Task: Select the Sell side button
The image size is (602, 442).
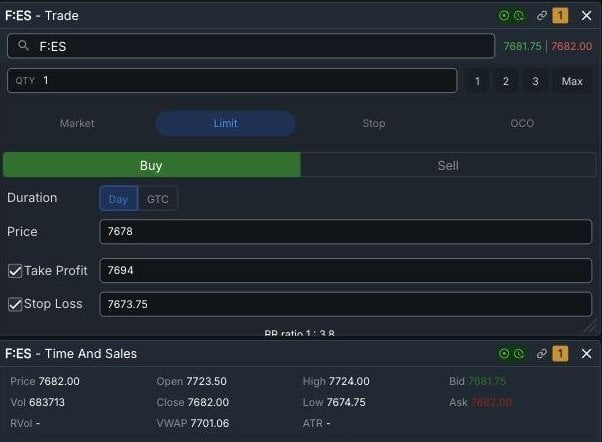Action: coord(448,165)
